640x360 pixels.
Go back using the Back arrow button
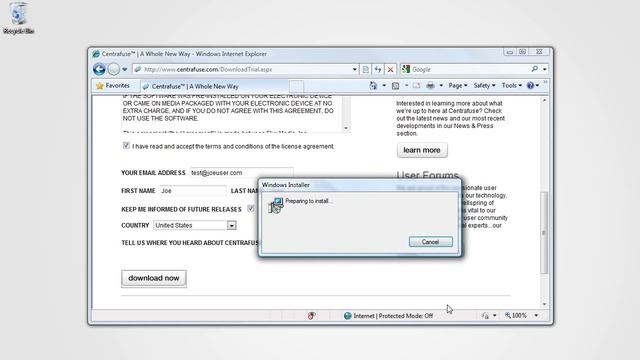[99, 69]
